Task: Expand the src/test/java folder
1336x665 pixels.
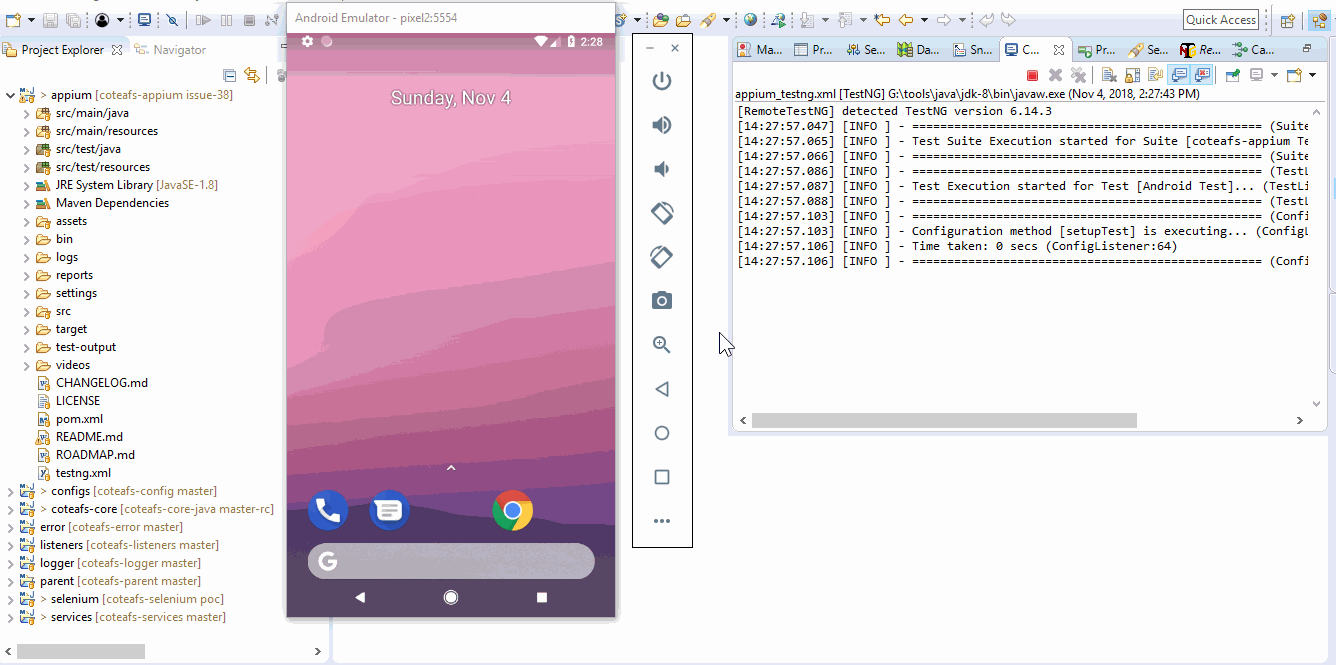Action: [x=27, y=149]
